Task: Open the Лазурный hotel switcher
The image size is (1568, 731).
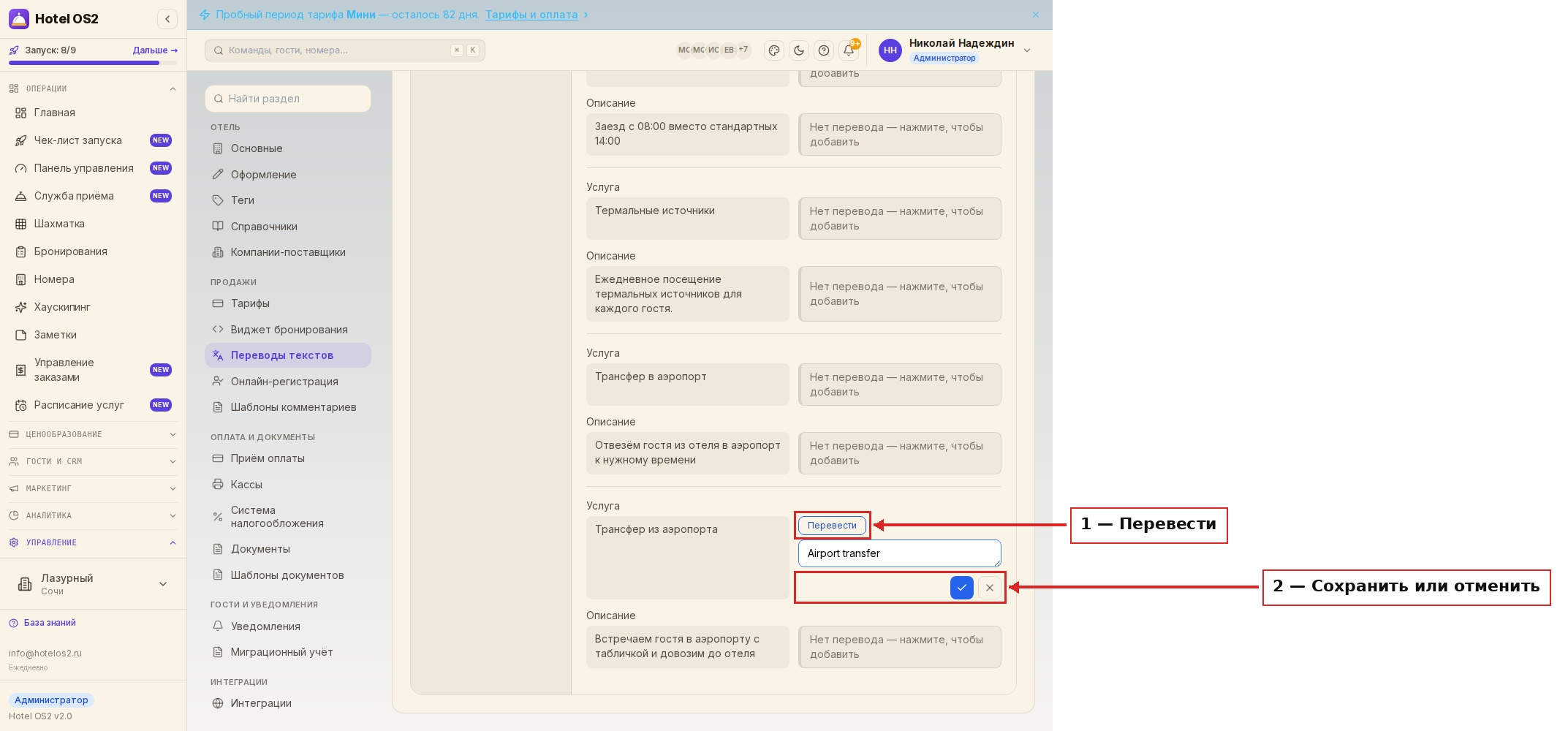Action: point(93,584)
